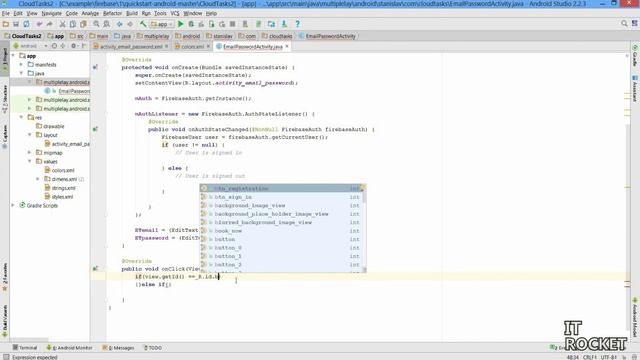This screenshot has width=640, height=360.
Task: Expand the mipmap folder node
Action: [29, 153]
